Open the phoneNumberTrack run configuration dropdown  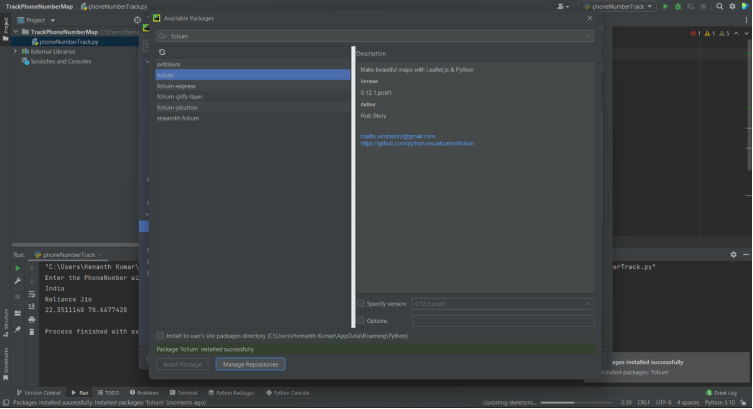coord(618,6)
